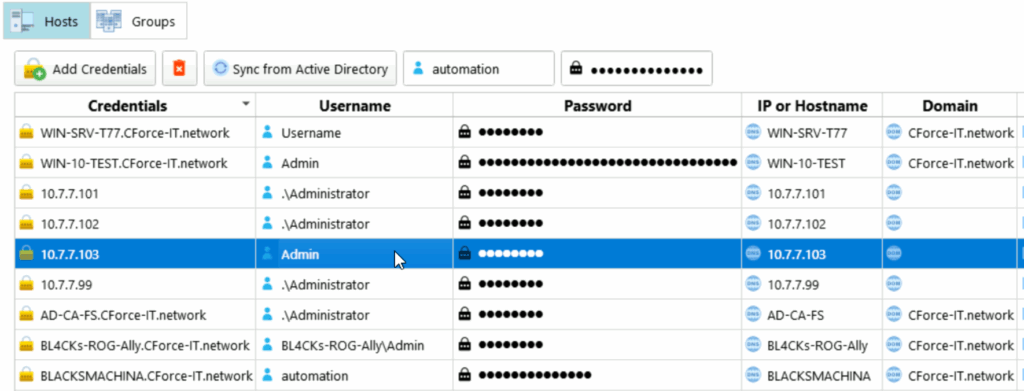Click the lock icon for WIN-10-TEST credentials
This screenshot has height=391, width=1024.
point(26,163)
